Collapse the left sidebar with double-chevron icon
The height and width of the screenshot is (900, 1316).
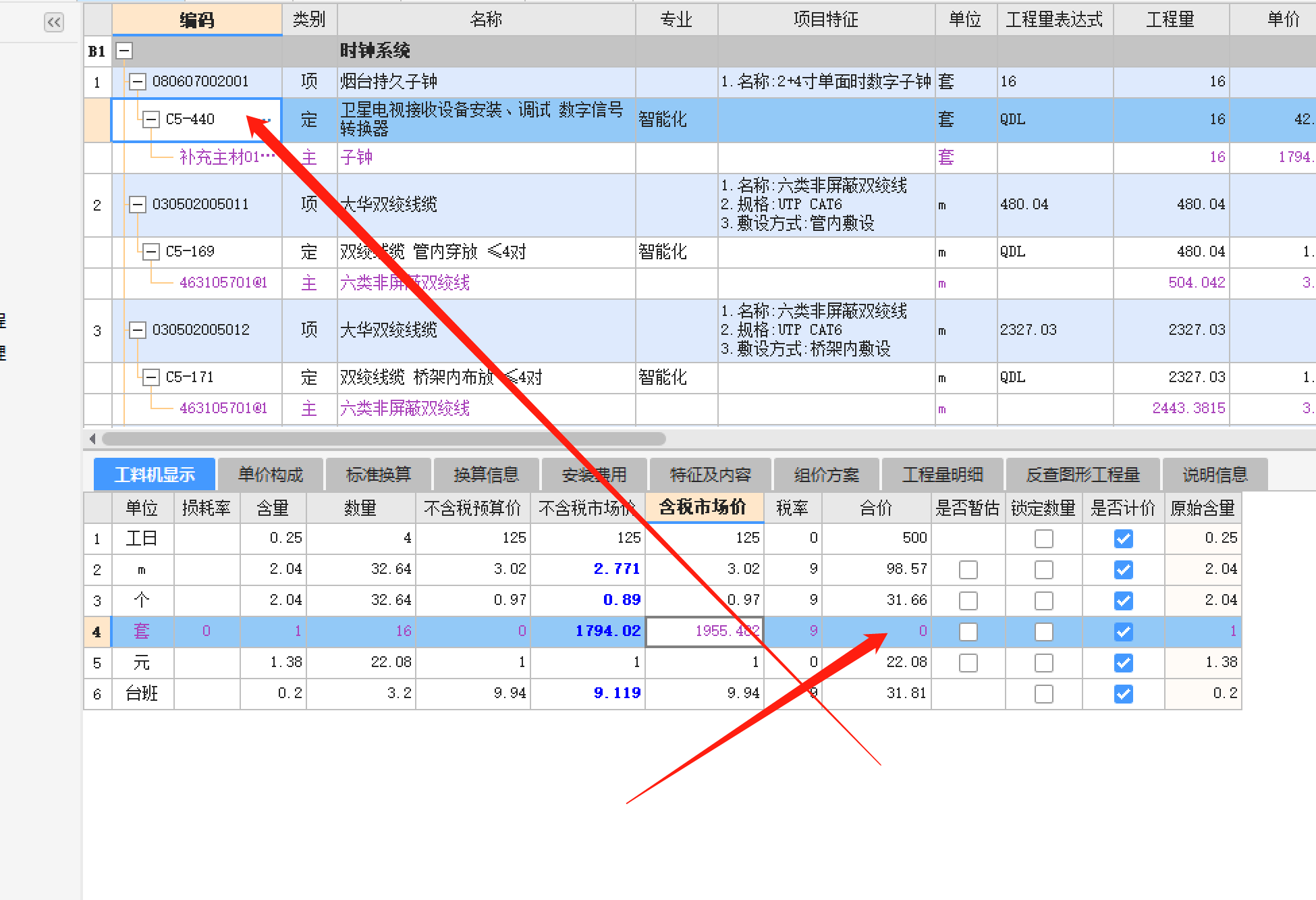click(x=54, y=22)
